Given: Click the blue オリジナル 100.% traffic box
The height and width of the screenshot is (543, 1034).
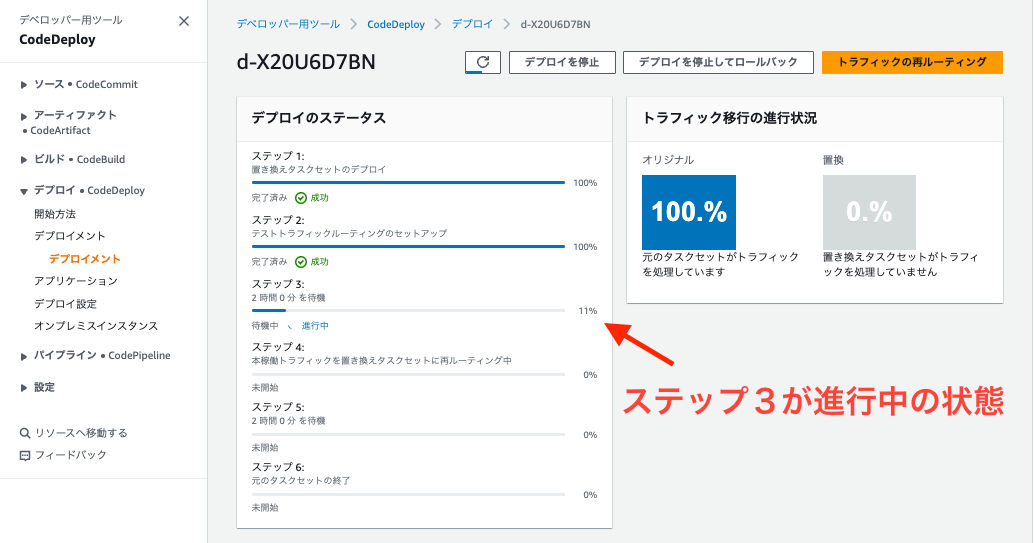Looking at the screenshot, I should pos(689,212).
